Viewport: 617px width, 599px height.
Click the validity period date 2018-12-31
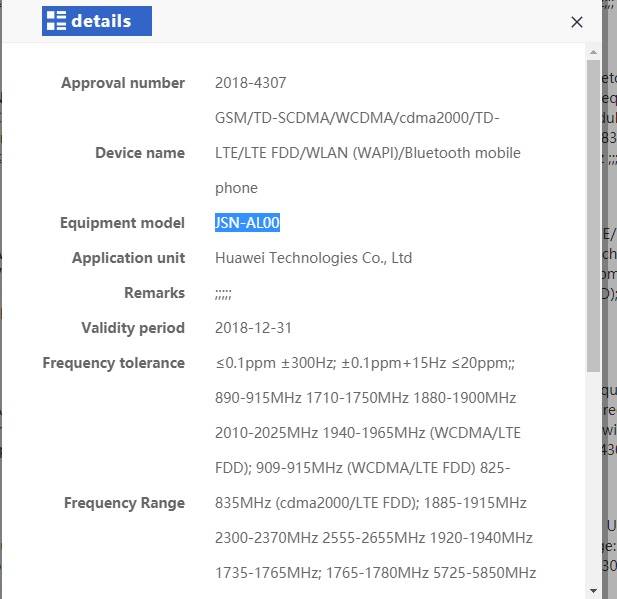(x=253, y=328)
